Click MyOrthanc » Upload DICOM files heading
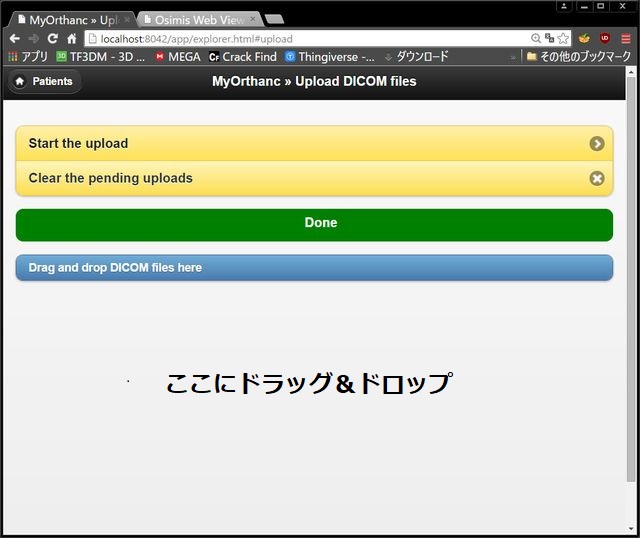Image resolution: width=640 pixels, height=538 pixels. [314, 81]
